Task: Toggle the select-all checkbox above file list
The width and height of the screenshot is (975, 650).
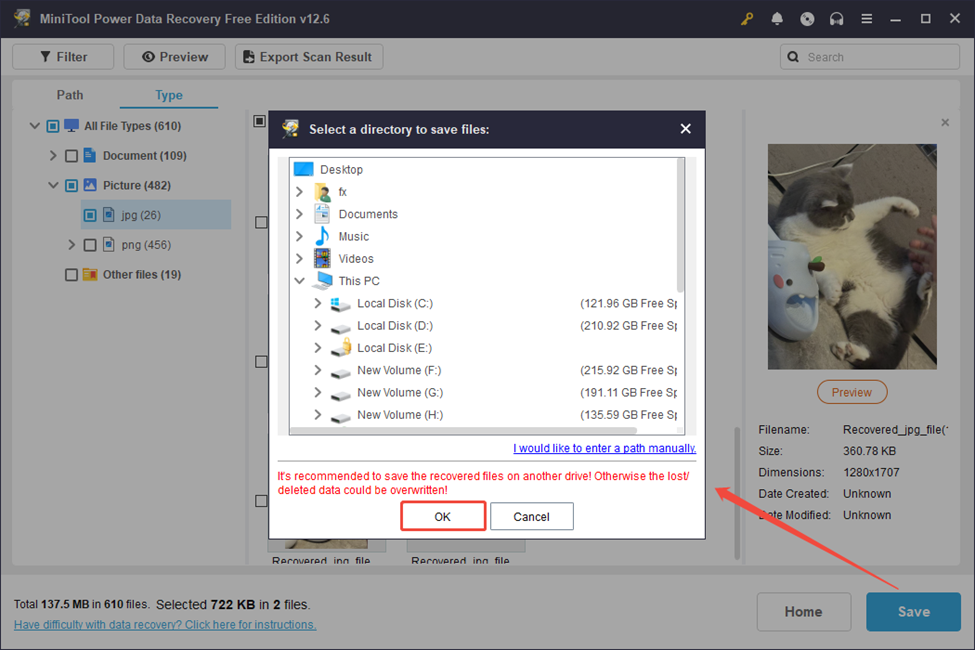Action: [x=260, y=121]
